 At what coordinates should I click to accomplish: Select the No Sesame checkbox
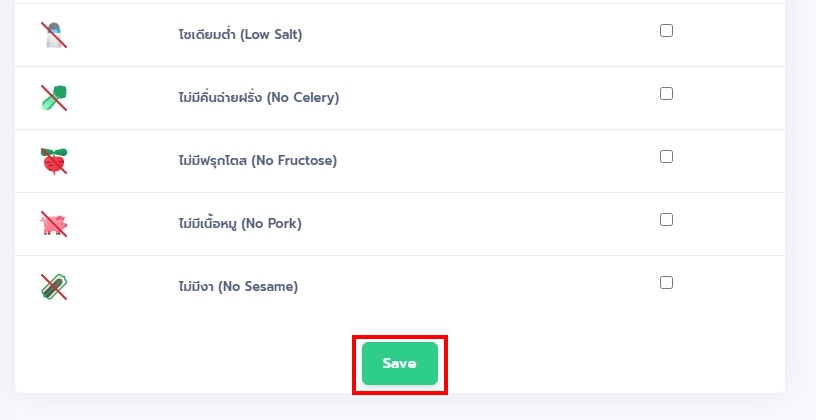(666, 283)
